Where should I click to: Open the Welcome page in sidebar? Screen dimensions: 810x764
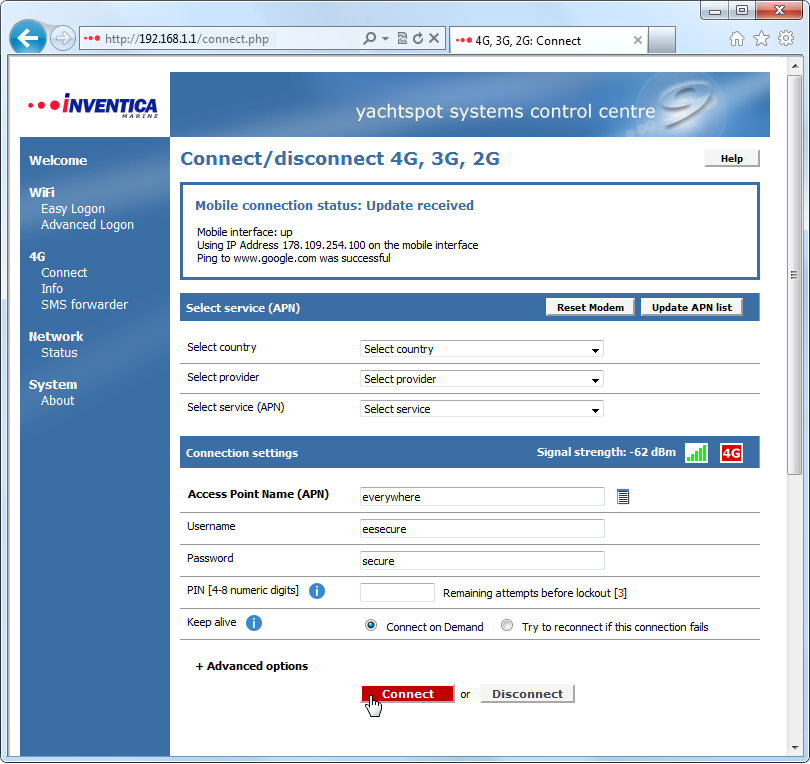click(x=58, y=161)
